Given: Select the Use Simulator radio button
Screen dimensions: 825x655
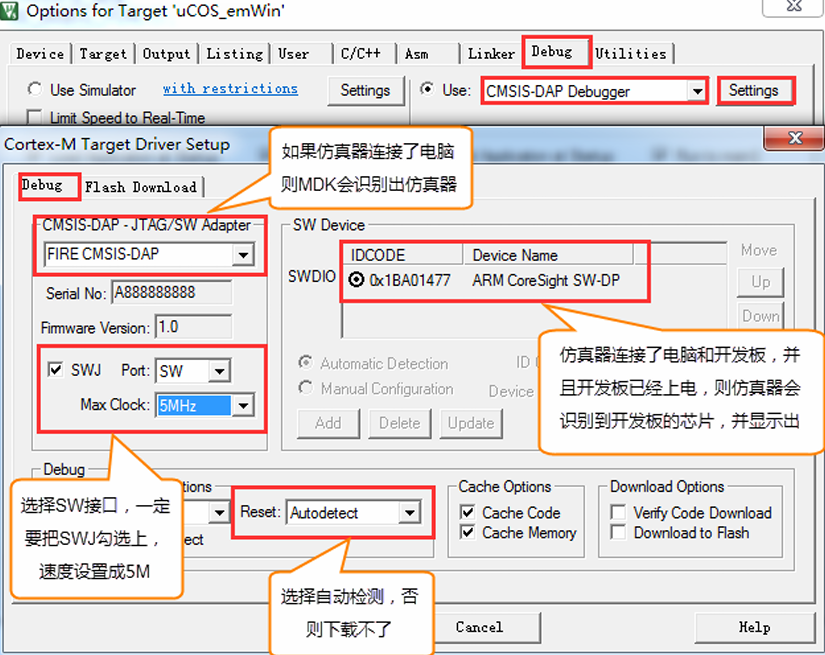Looking at the screenshot, I should click(35, 89).
